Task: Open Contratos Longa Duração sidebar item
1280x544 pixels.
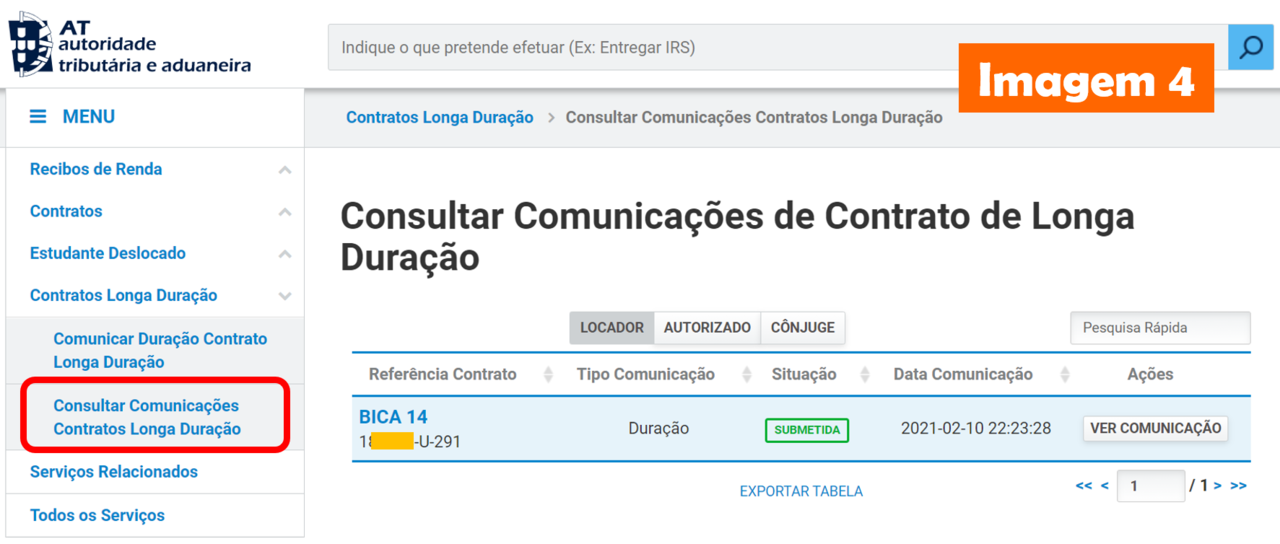Action: [x=124, y=295]
